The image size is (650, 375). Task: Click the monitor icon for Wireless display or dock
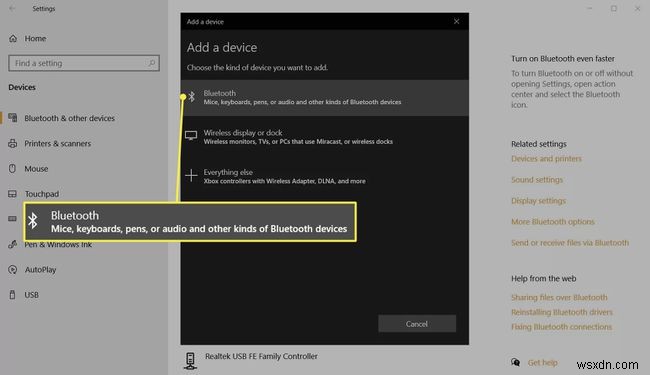point(191,135)
